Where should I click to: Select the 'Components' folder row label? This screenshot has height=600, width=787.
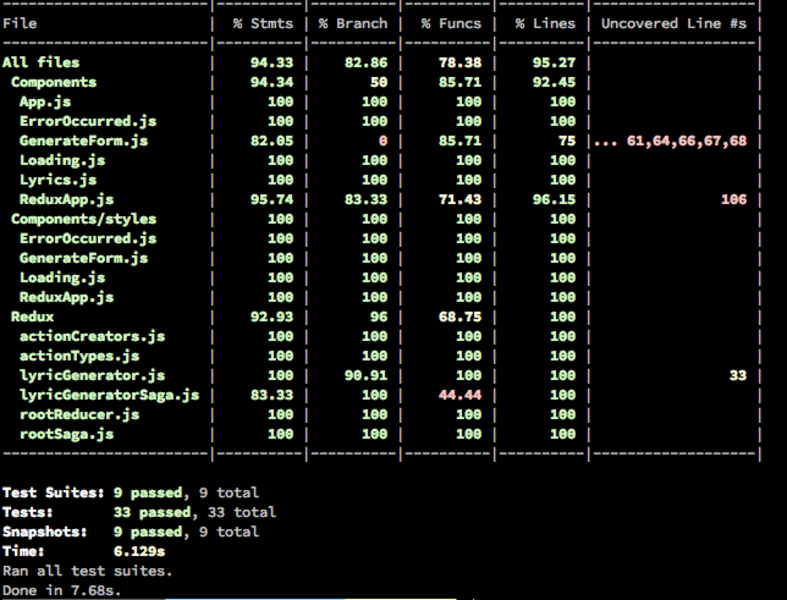point(54,82)
